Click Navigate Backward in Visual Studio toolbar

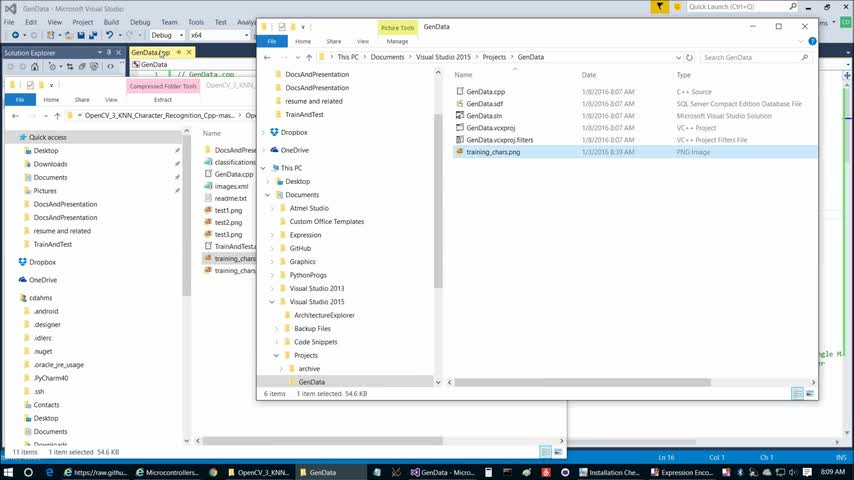(15, 35)
